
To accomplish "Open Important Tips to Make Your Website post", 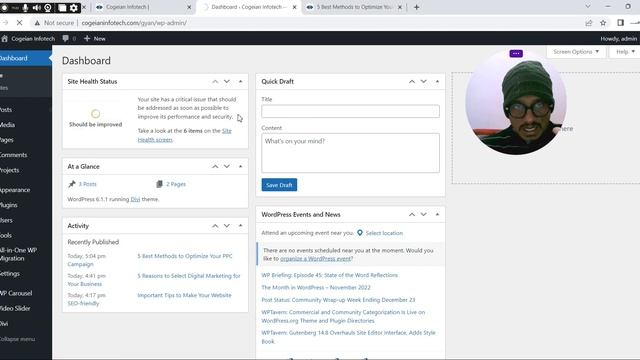I will (x=184, y=295).
